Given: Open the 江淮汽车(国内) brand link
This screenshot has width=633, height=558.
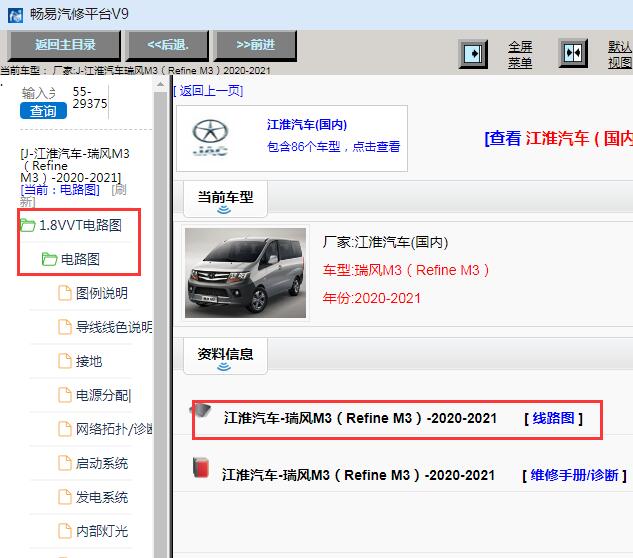Looking at the screenshot, I should pyautogui.click(x=307, y=124).
